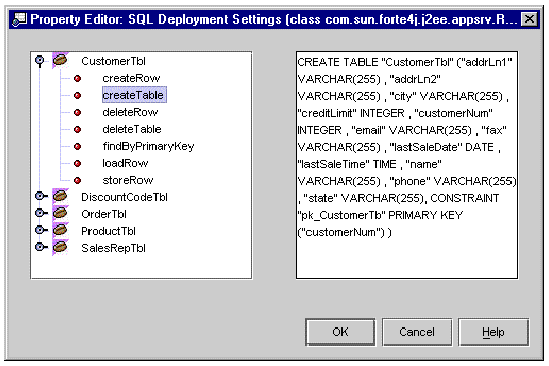Cancel the SQL deployment changes
549x366 pixels.
[x=417, y=332]
